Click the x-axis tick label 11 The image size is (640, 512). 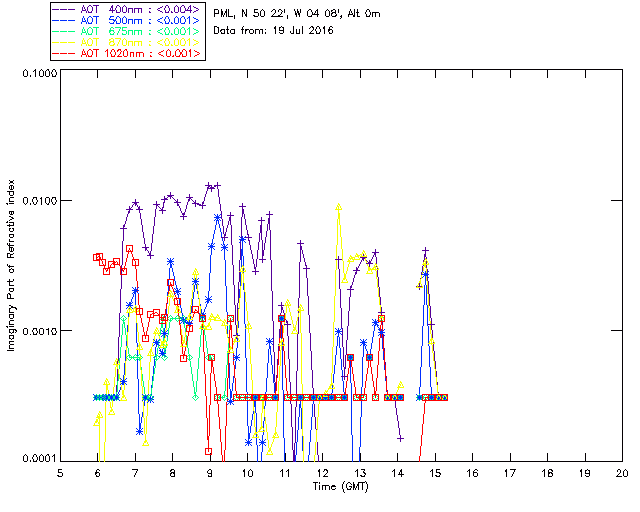(285, 473)
